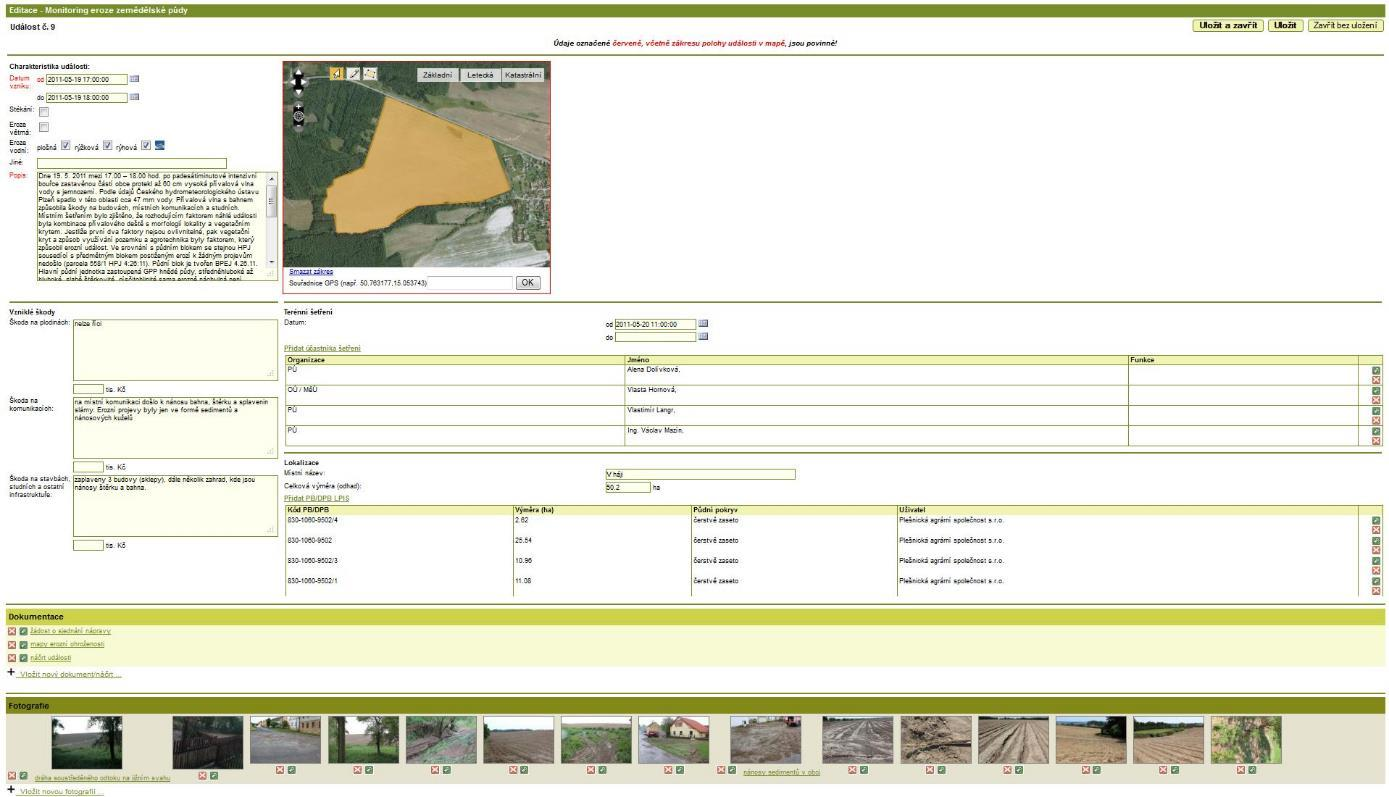Delete land block 830-1060-9502/4 row

tap(1376, 530)
